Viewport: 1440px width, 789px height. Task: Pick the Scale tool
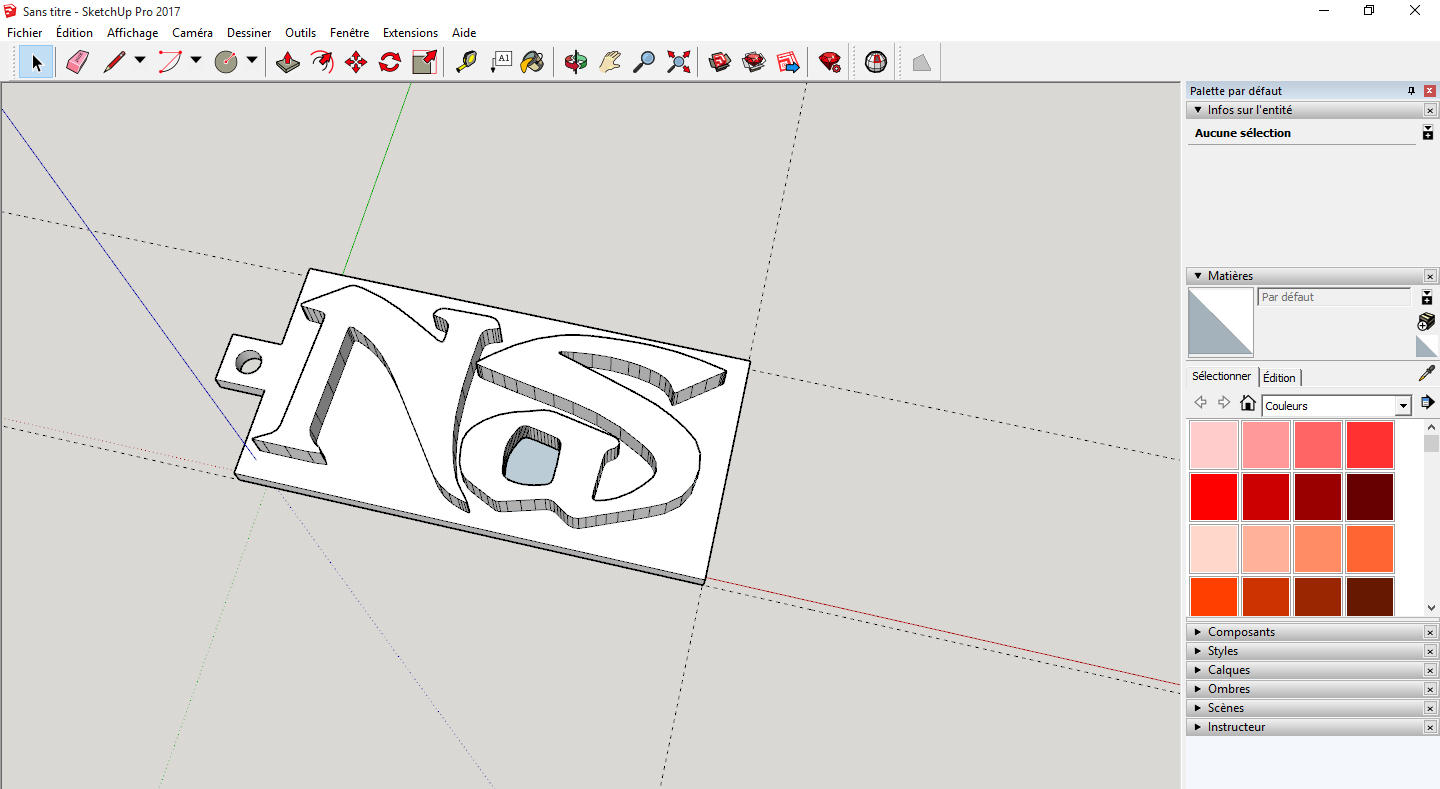click(x=424, y=62)
